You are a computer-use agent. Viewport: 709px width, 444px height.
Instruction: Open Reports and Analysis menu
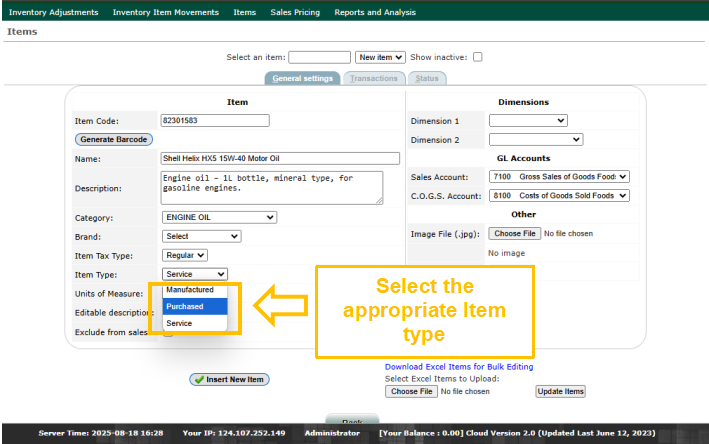(x=375, y=12)
